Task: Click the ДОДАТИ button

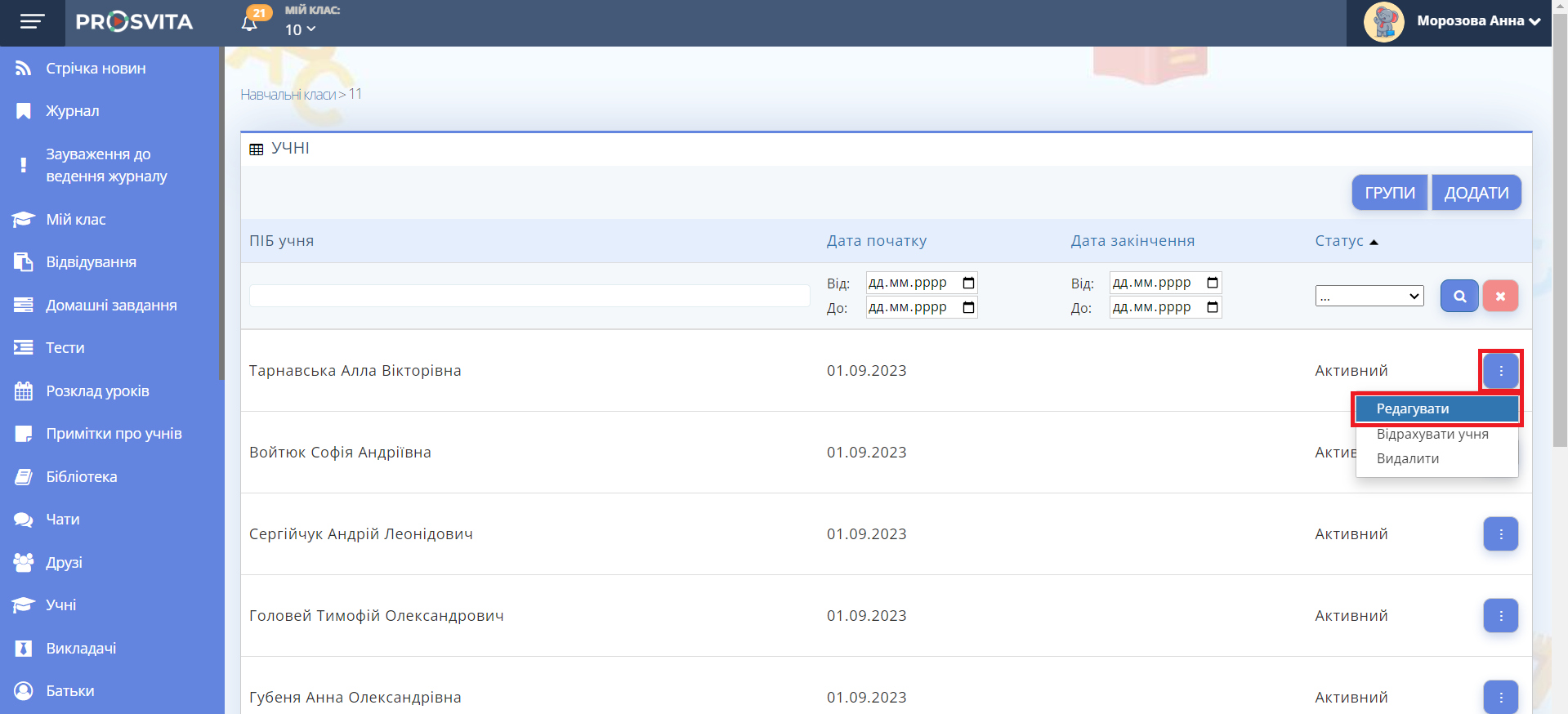Action: (1476, 193)
